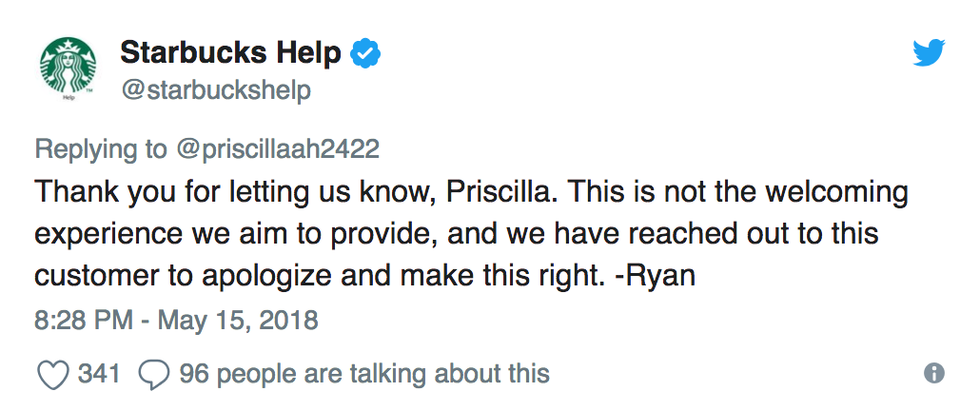
Task: Like the tweet using the heart icon
Action: coord(51,374)
